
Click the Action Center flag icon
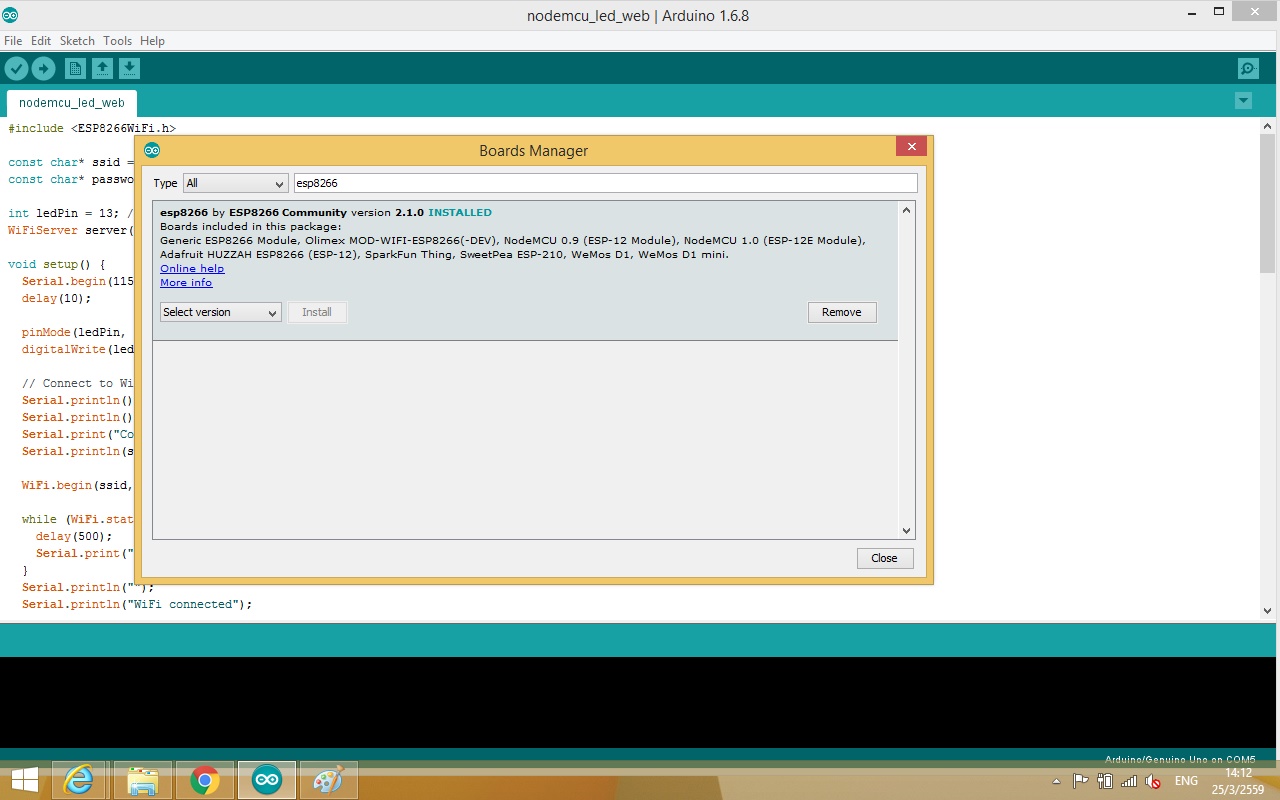(x=1081, y=781)
